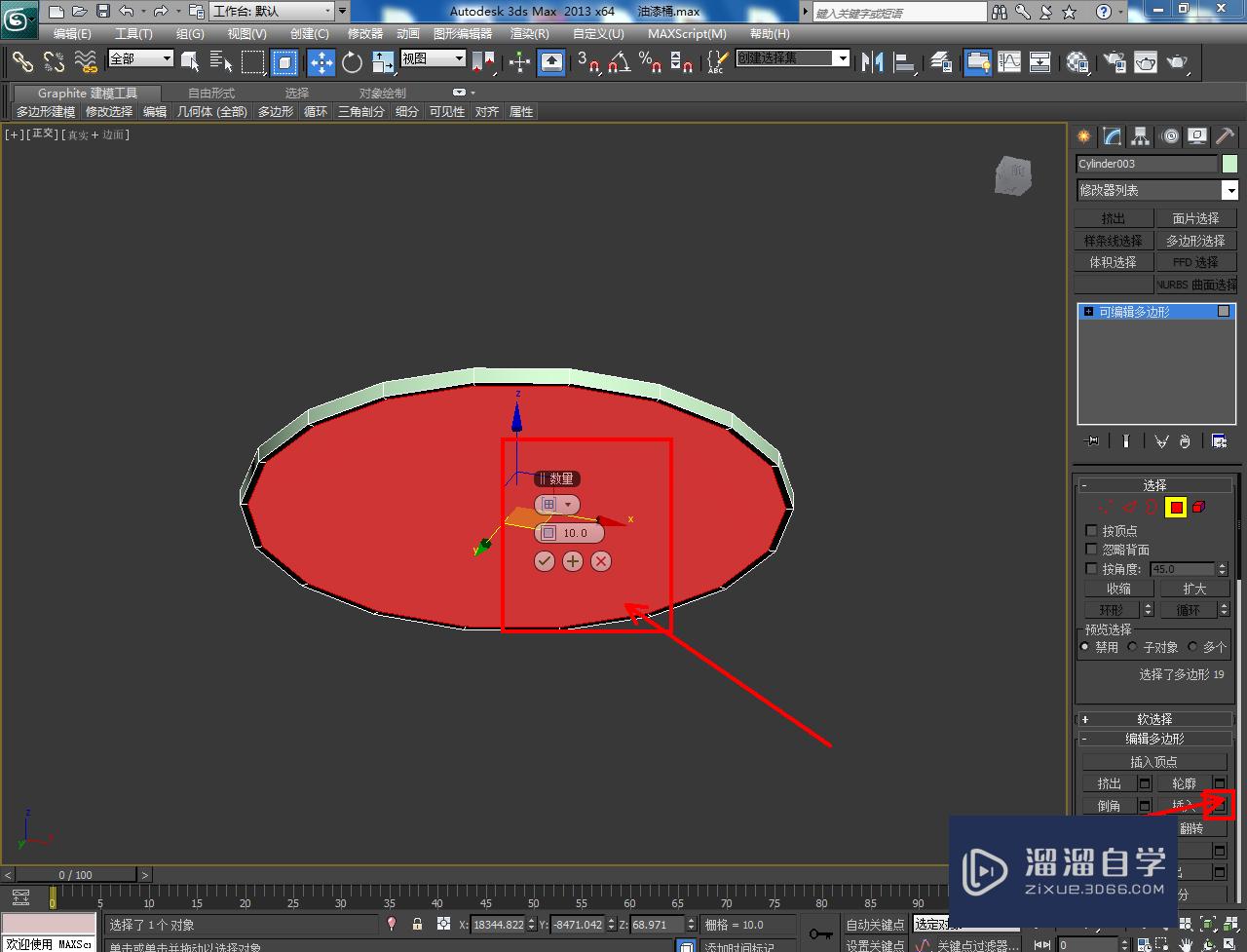Screen dimensions: 1247x952
Task: Click the Align tool icon
Action: (x=905, y=61)
